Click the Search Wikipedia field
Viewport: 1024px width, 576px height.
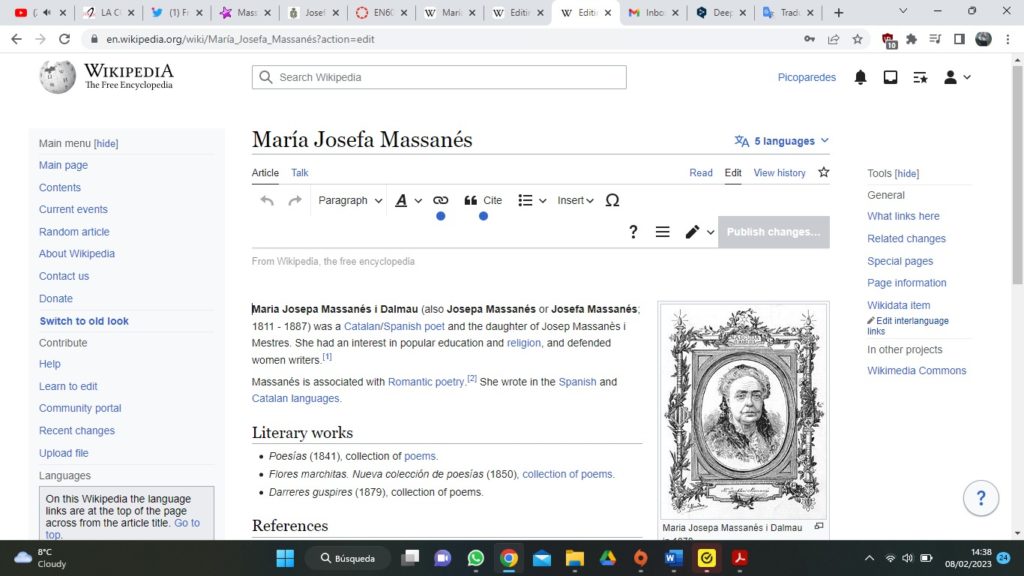[x=440, y=77]
